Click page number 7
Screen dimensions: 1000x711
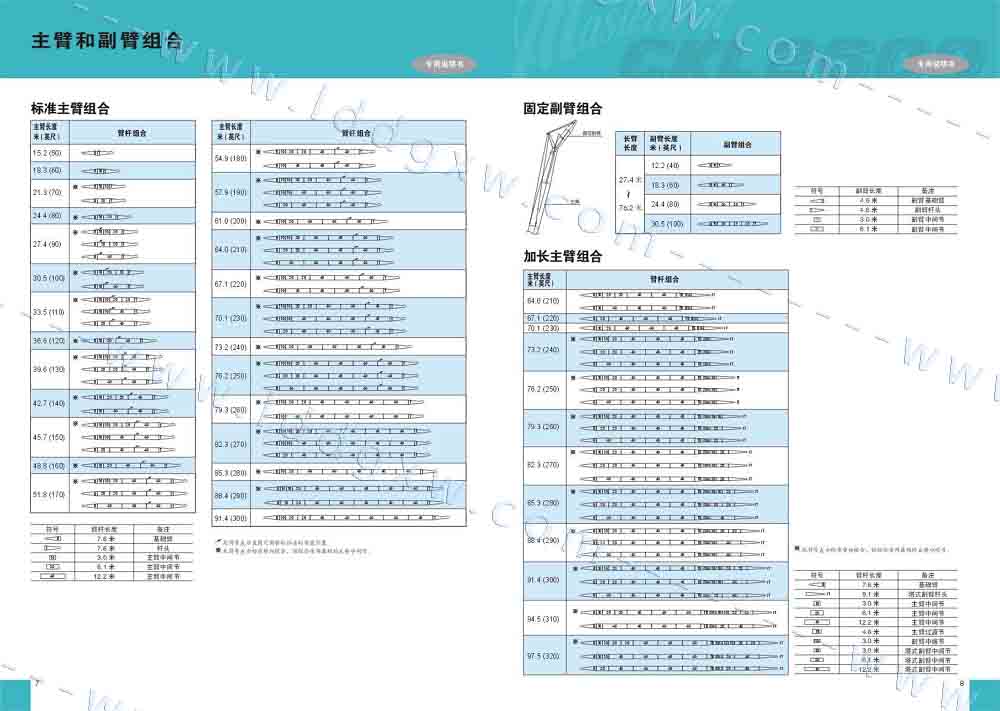[38, 684]
